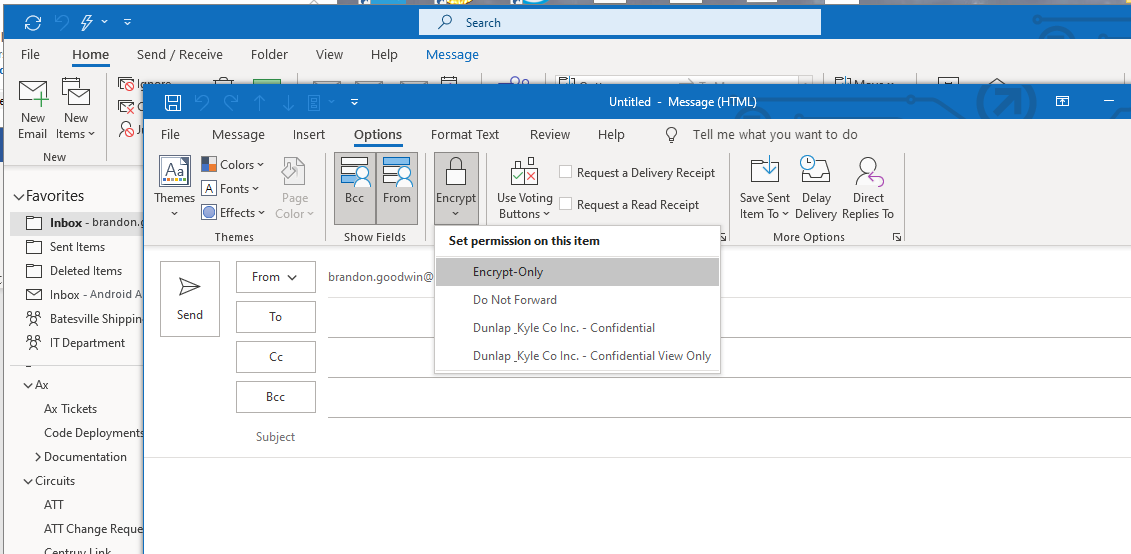Click ribbon display options icon in message title bar
The image size is (1131, 554).
click(x=1062, y=102)
